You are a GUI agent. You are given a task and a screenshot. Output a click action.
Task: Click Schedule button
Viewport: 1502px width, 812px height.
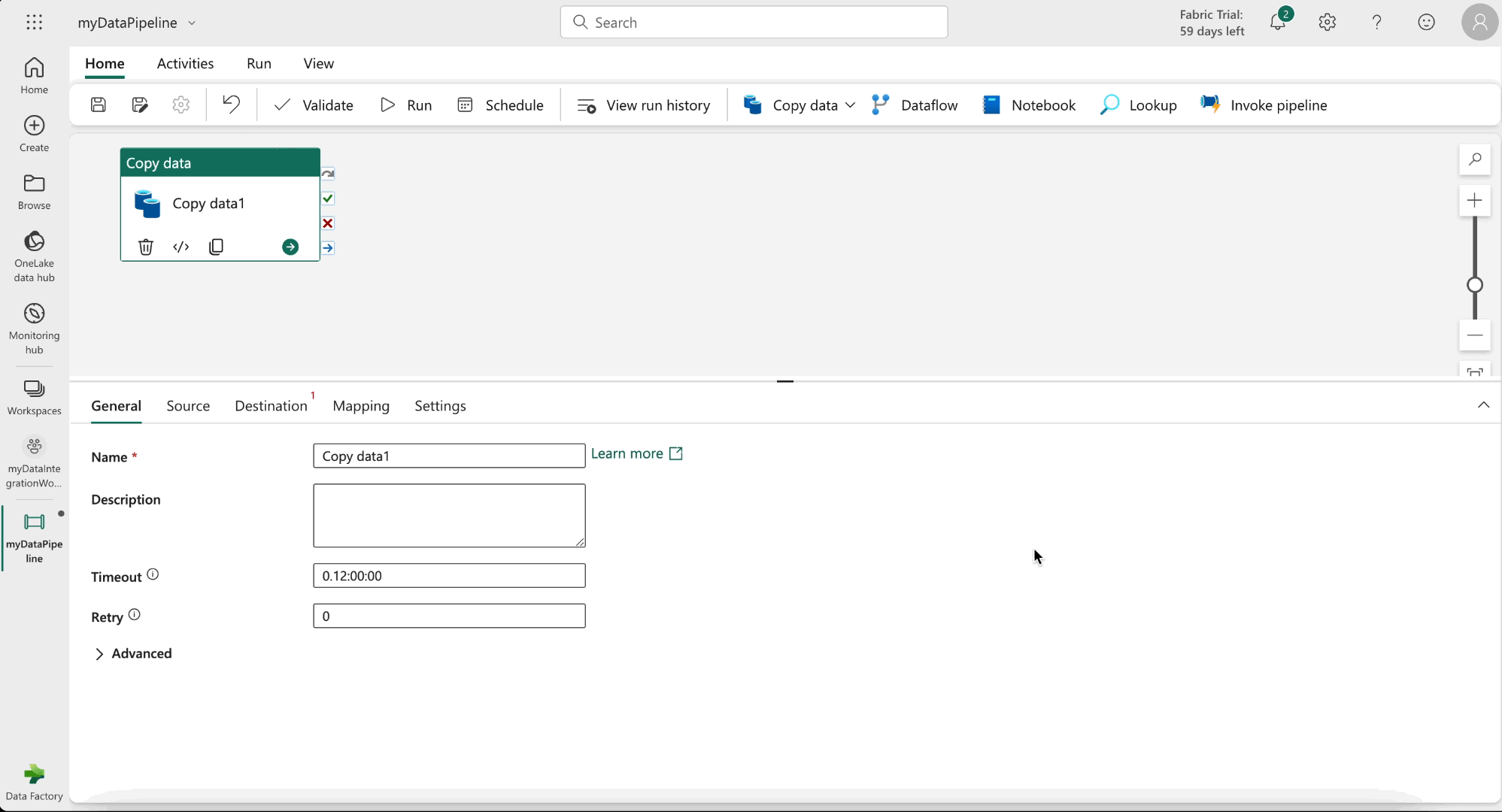[x=500, y=105]
